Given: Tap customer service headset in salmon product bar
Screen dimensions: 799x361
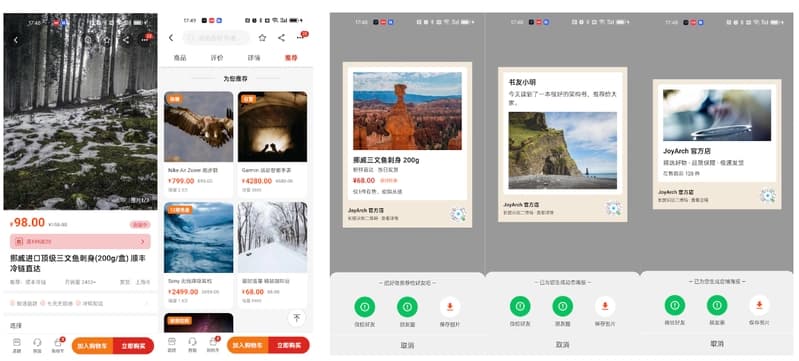Looking at the screenshot, I should point(37,344).
